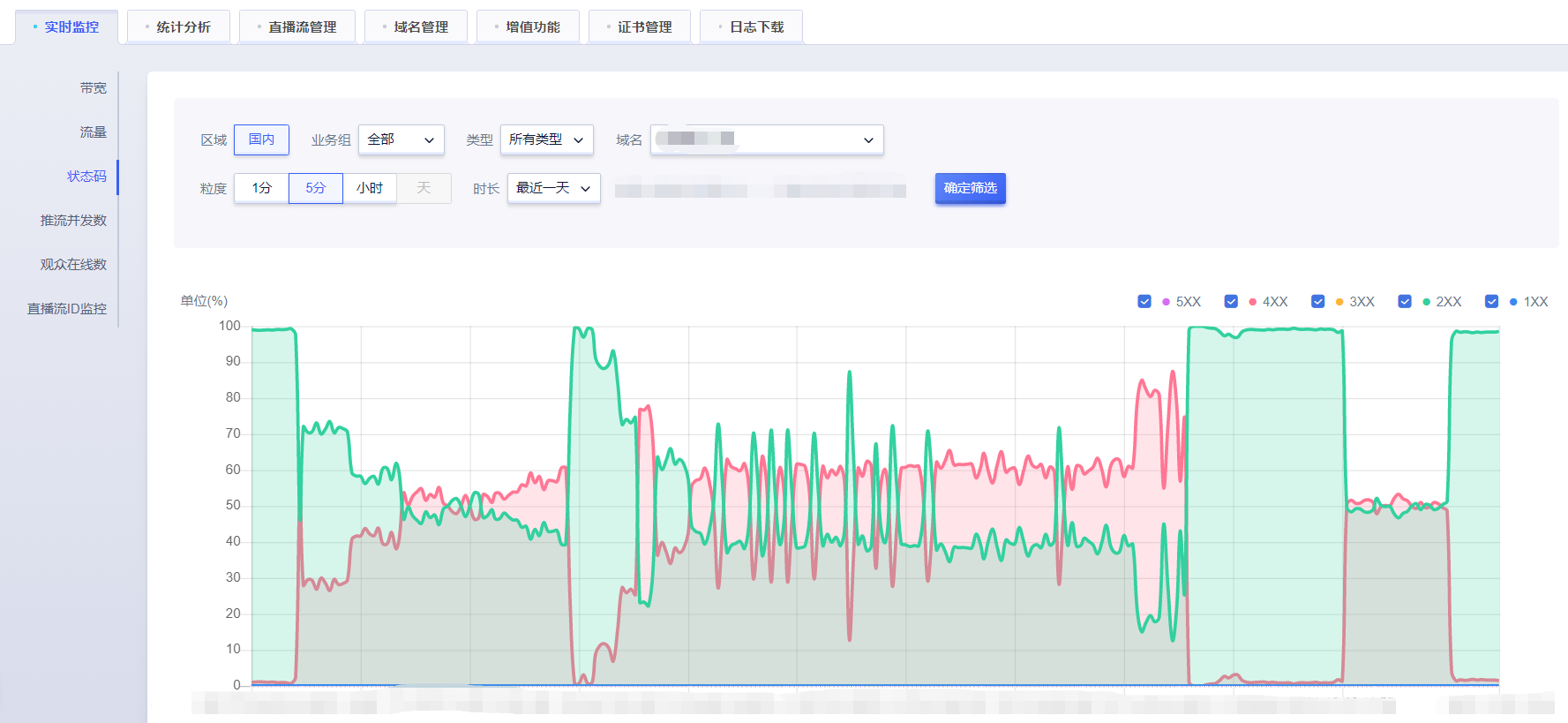Click the 4XX legend label
The height and width of the screenshot is (723, 1568).
(x=1275, y=302)
